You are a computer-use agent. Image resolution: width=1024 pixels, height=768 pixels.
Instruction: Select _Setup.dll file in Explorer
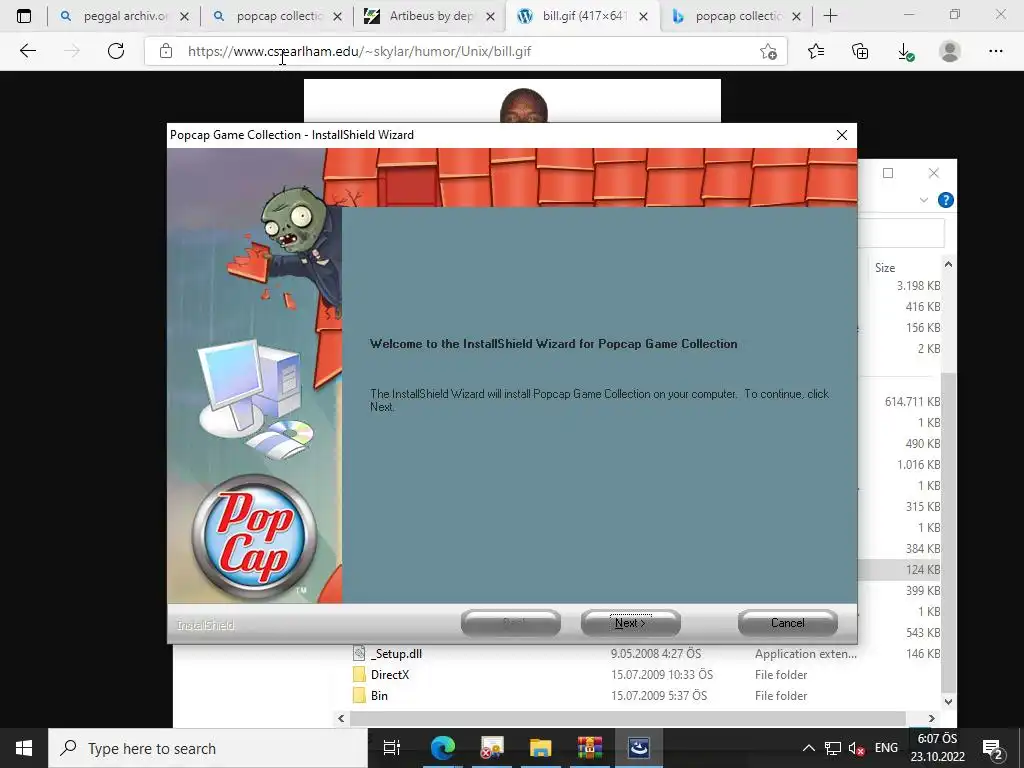398,654
